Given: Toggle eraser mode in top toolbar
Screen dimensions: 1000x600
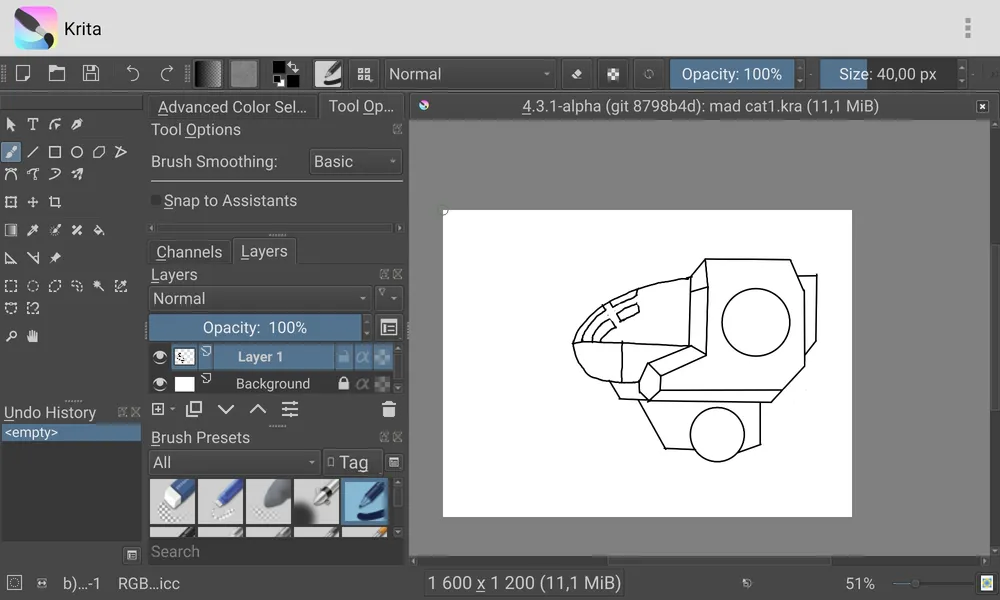Looking at the screenshot, I should 577,74.
